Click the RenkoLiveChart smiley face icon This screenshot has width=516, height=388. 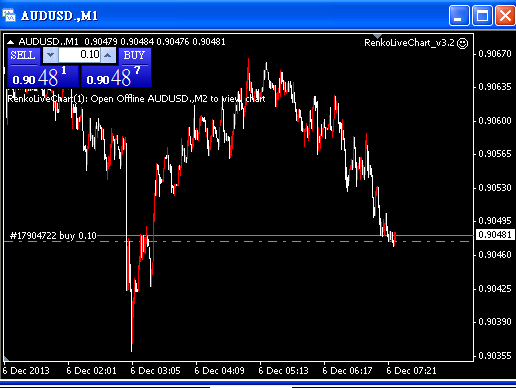pyautogui.click(x=463, y=43)
